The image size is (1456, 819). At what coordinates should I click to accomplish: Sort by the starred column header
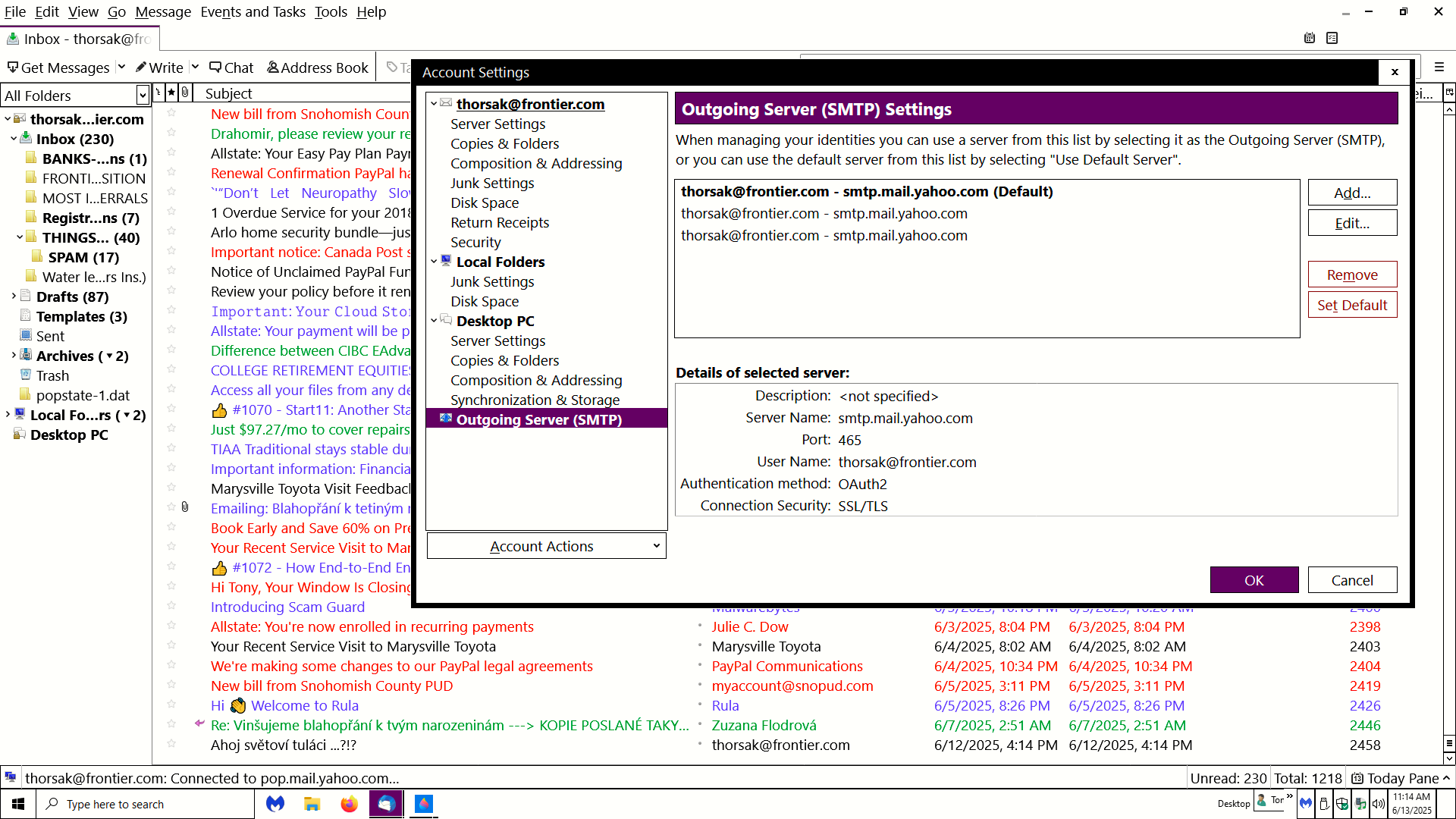[172, 93]
